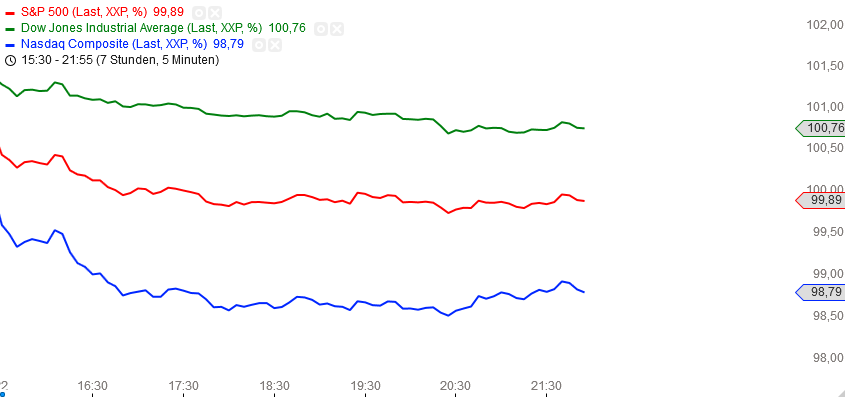
Task: Click the red S&P 500 color marker
Action: 10,13
